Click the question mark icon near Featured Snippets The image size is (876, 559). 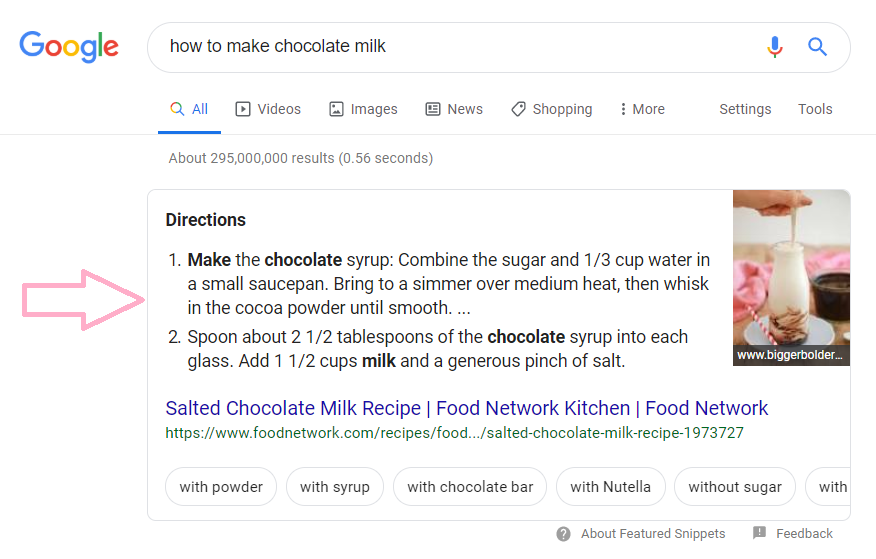click(x=564, y=533)
